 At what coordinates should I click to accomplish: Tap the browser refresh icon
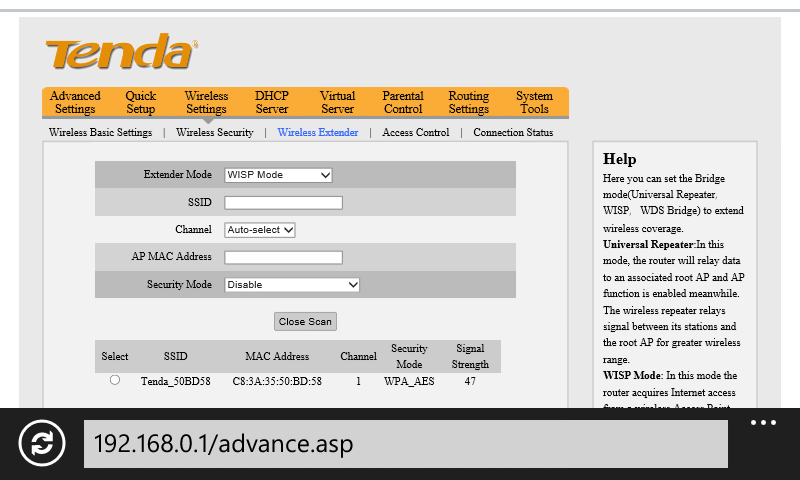tap(42, 443)
